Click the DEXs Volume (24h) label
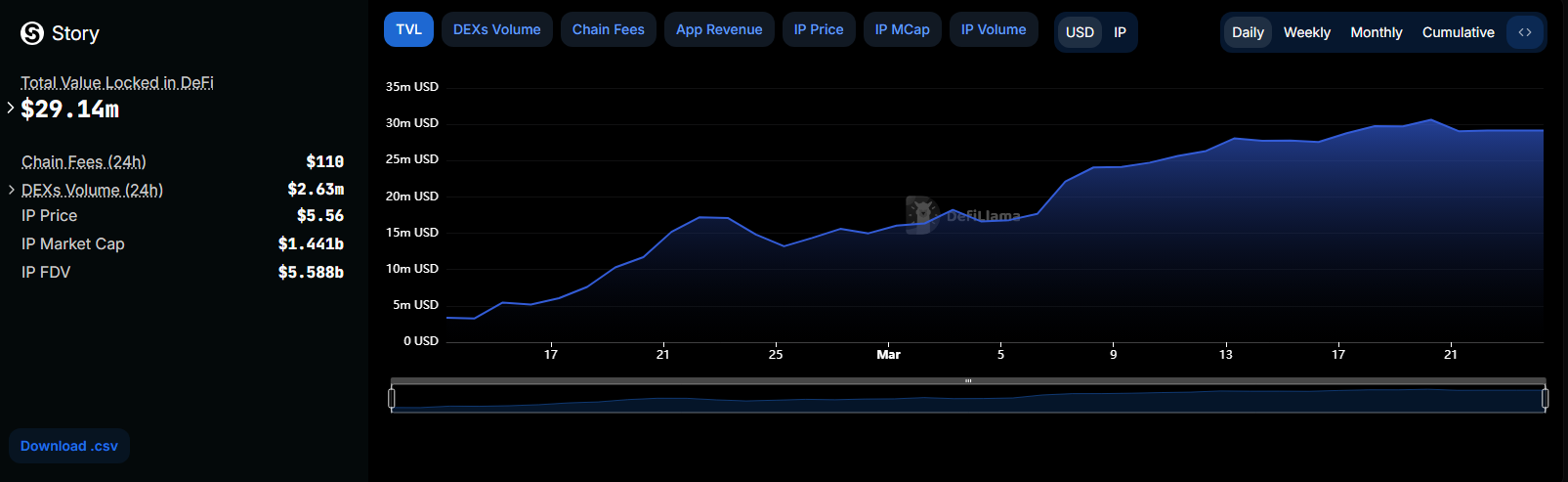The width and height of the screenshot is (1568, 482). coord(92,190)
